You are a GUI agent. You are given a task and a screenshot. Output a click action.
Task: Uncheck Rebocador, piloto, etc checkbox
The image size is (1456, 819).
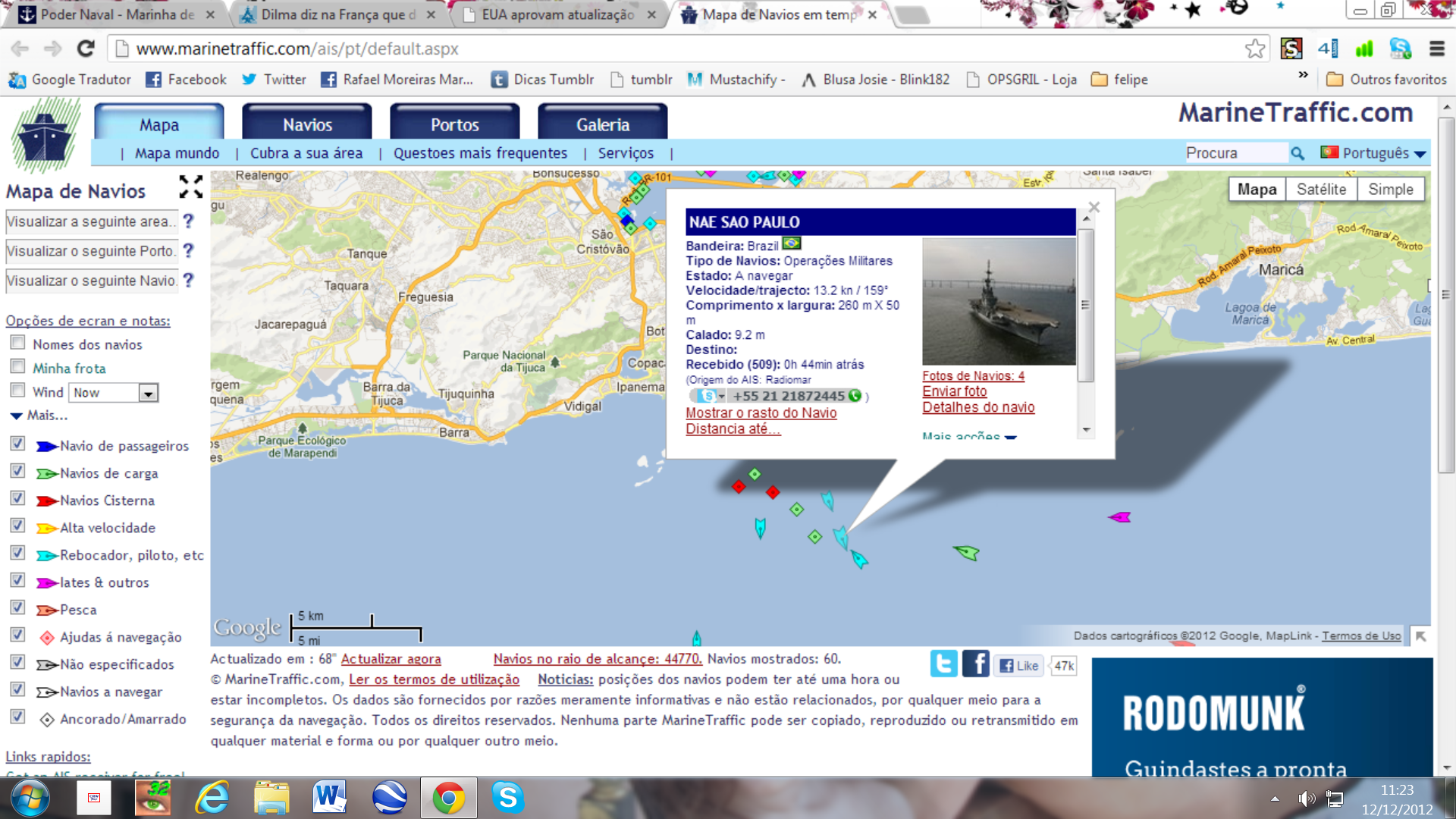coord(17,552)
